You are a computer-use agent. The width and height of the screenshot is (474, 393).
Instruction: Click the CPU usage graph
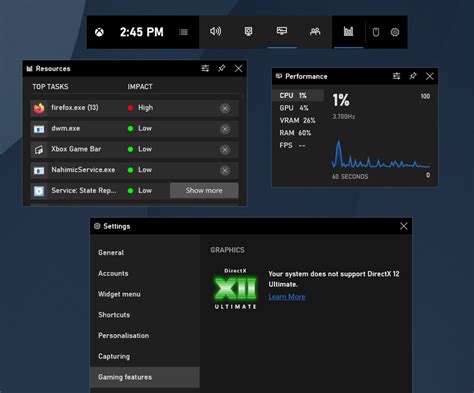[x=381, y=154]
